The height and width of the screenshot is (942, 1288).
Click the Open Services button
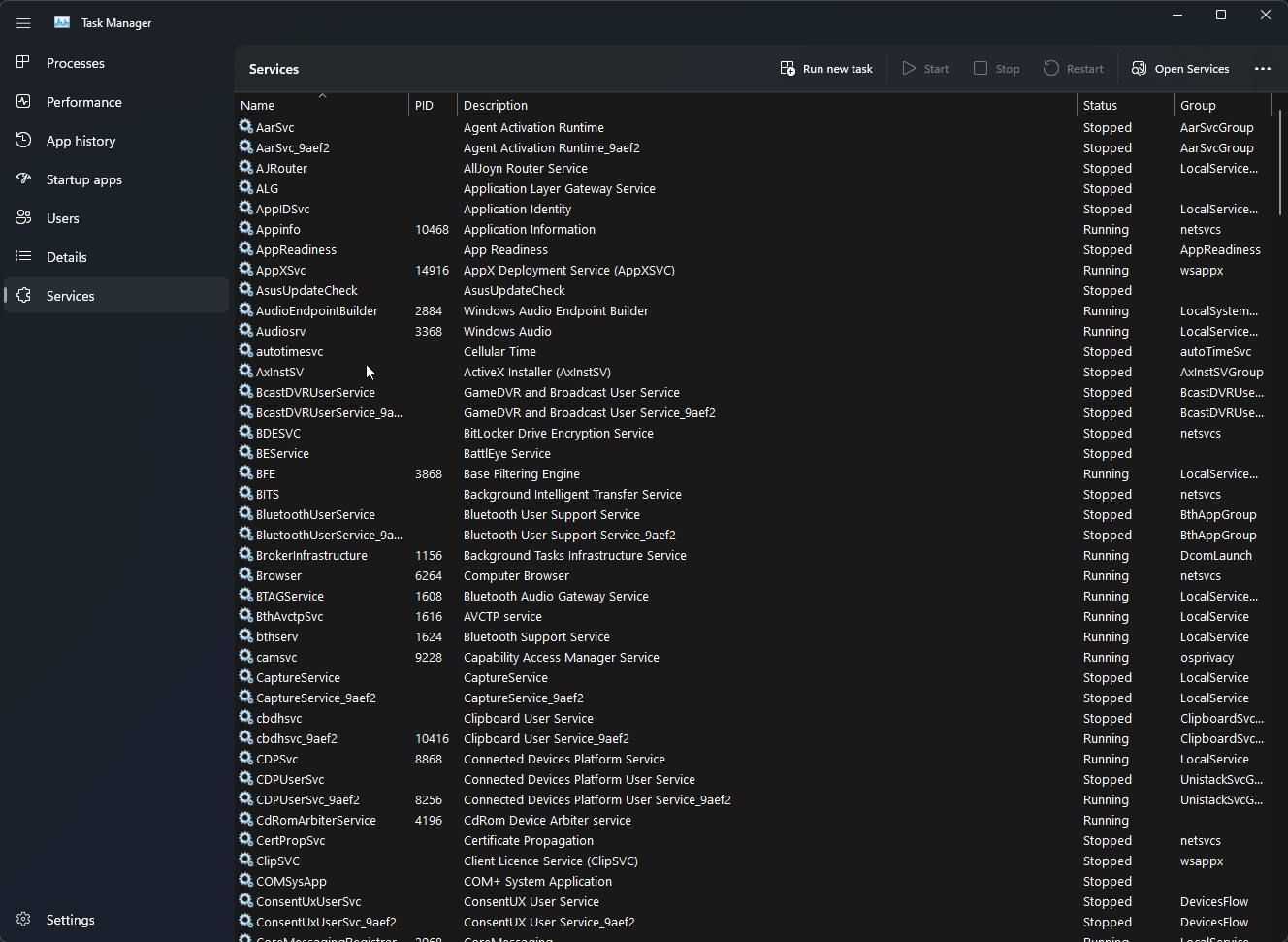tap(1180, 68)
